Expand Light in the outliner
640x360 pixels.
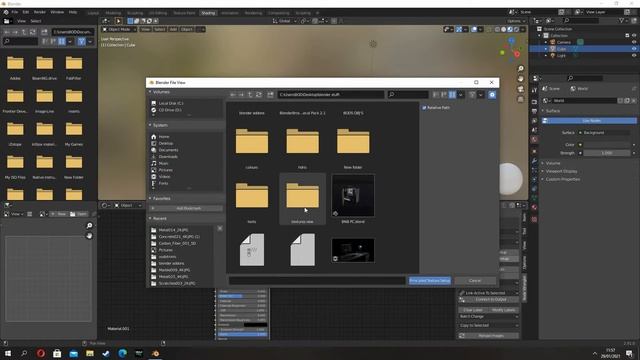click(x=546, y=56)
